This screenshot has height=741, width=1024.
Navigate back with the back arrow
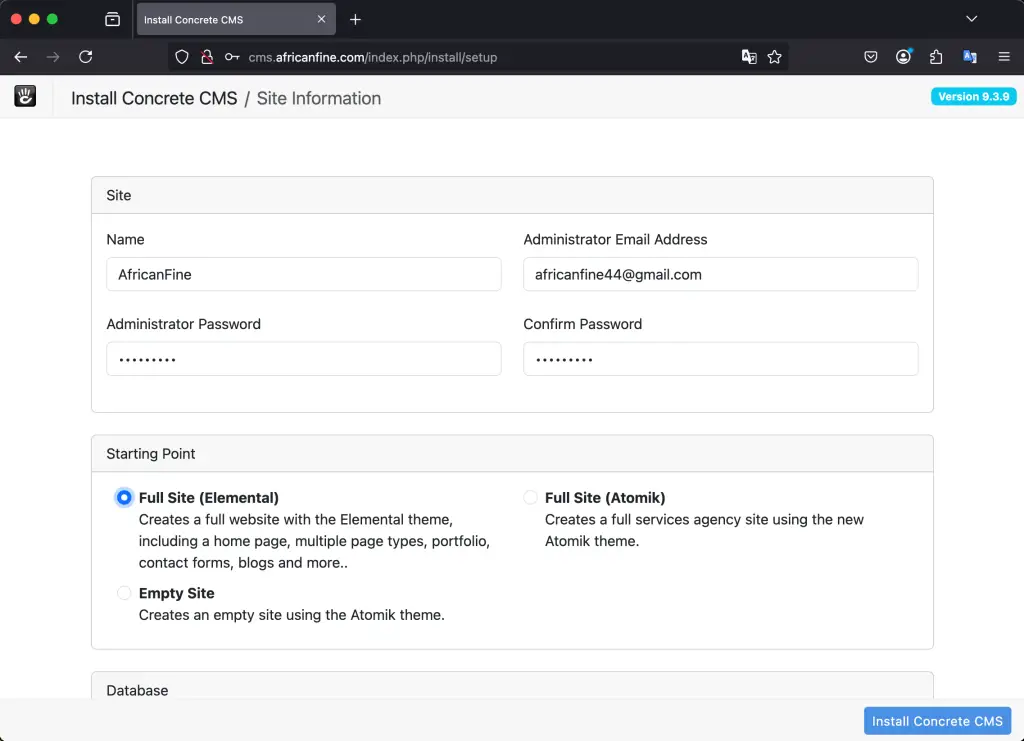point(20,57)
